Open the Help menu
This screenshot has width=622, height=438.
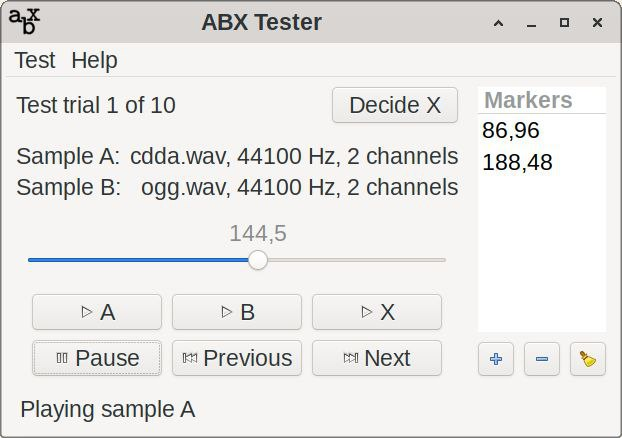point(94,60)
